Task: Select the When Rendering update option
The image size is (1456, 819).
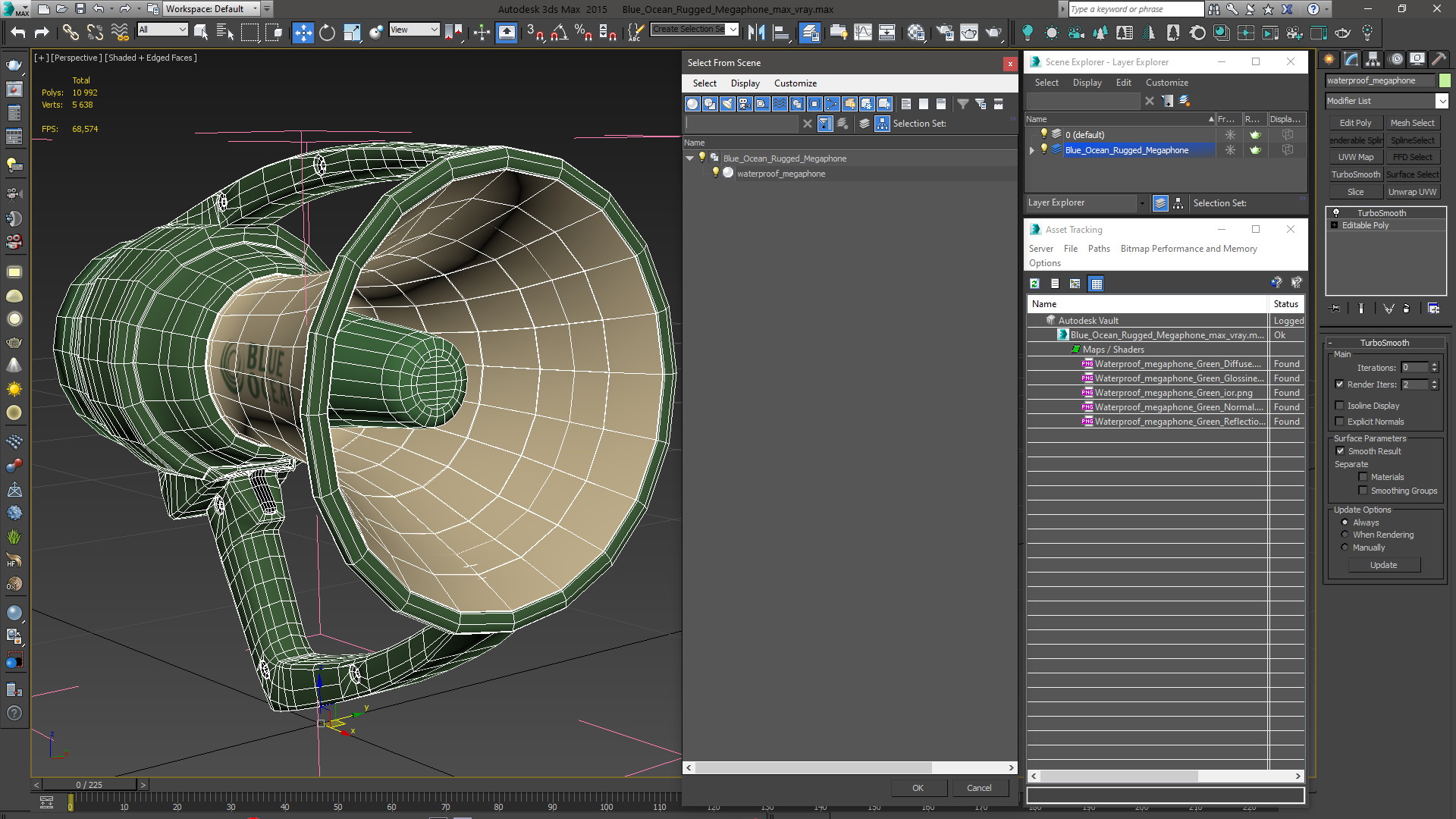Action: [x=1345, y=535]
